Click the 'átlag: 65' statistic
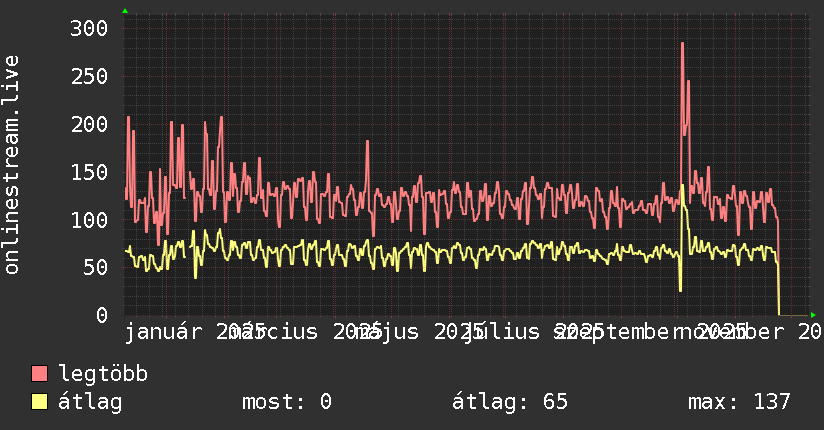Viewport: 824px width, 430px height. 510,402
